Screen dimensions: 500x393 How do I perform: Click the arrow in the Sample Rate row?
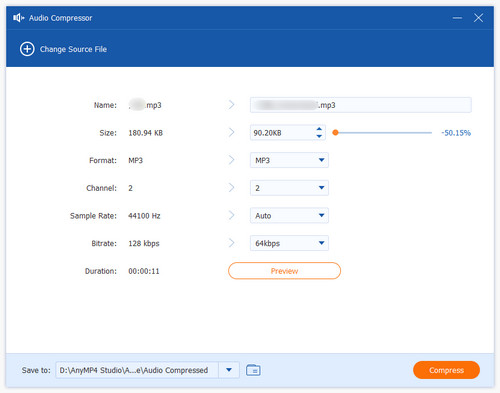(231, 216)
